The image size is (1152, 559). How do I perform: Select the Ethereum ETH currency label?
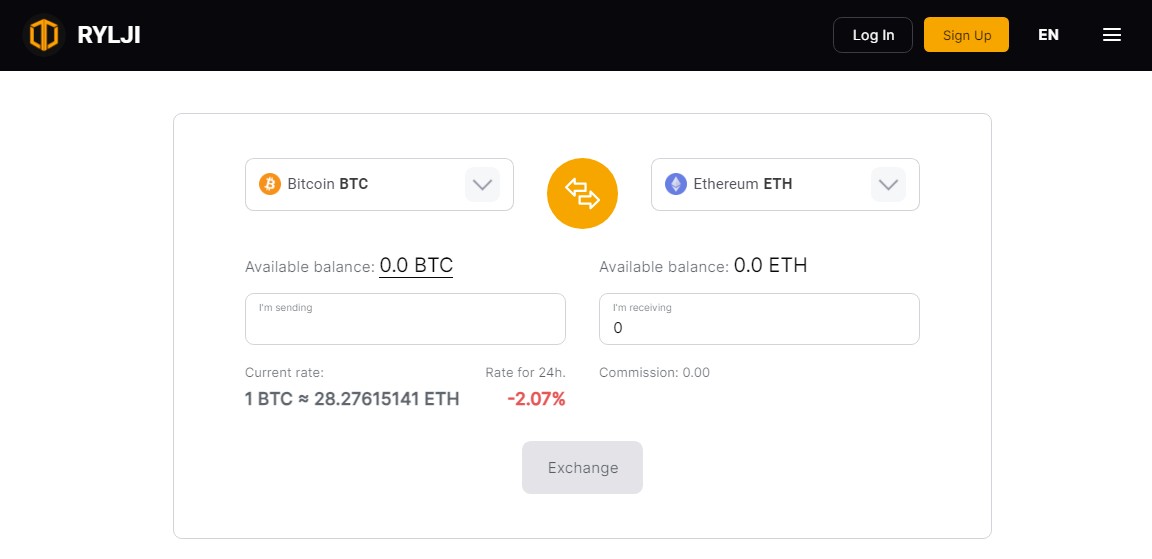[743, 184]
